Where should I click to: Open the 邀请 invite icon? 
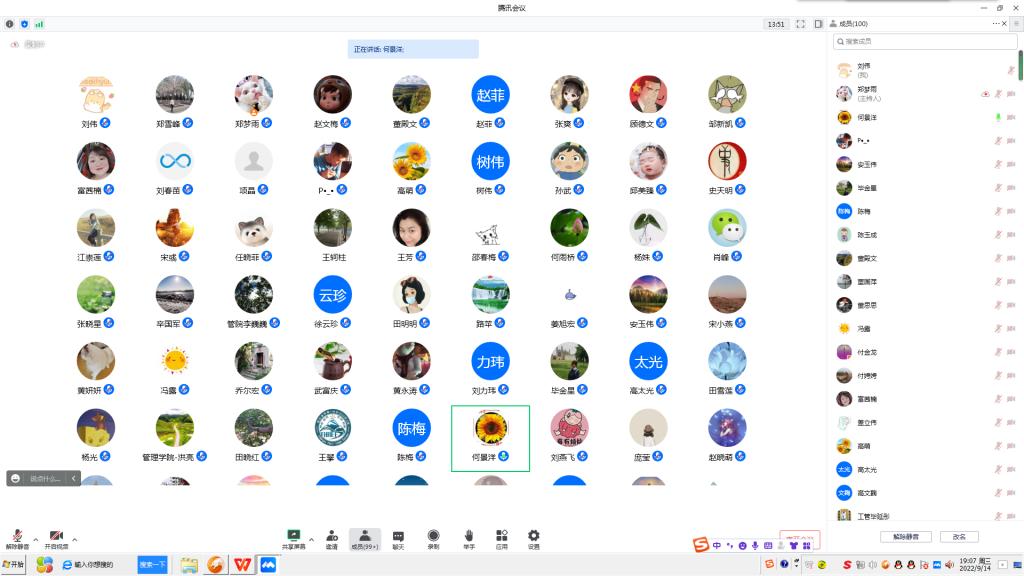coord(331,536)
